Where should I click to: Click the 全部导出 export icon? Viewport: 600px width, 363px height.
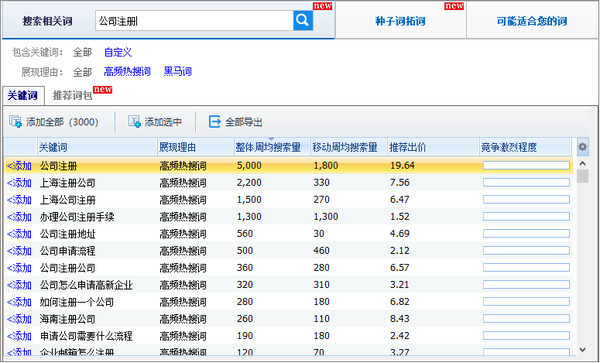pyautogui.click(x=215, y=122)
